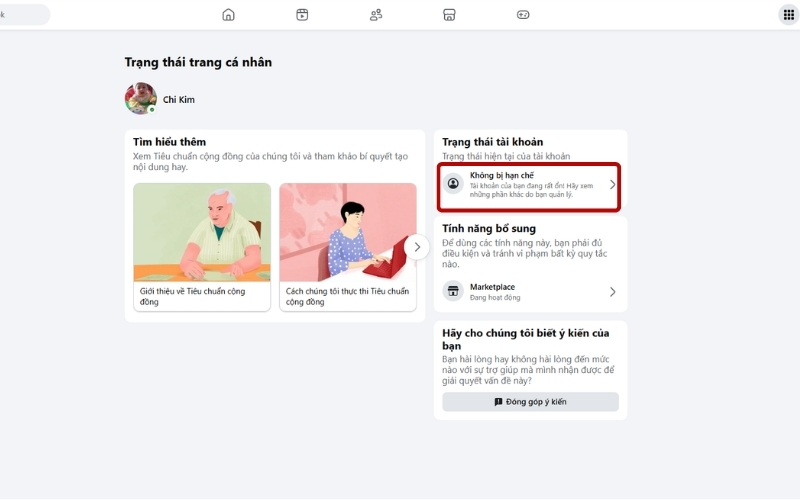This screenshot has width=800, height=500.
Task: Click Chi Kim profile avatar
Action: tap(140, 98)
